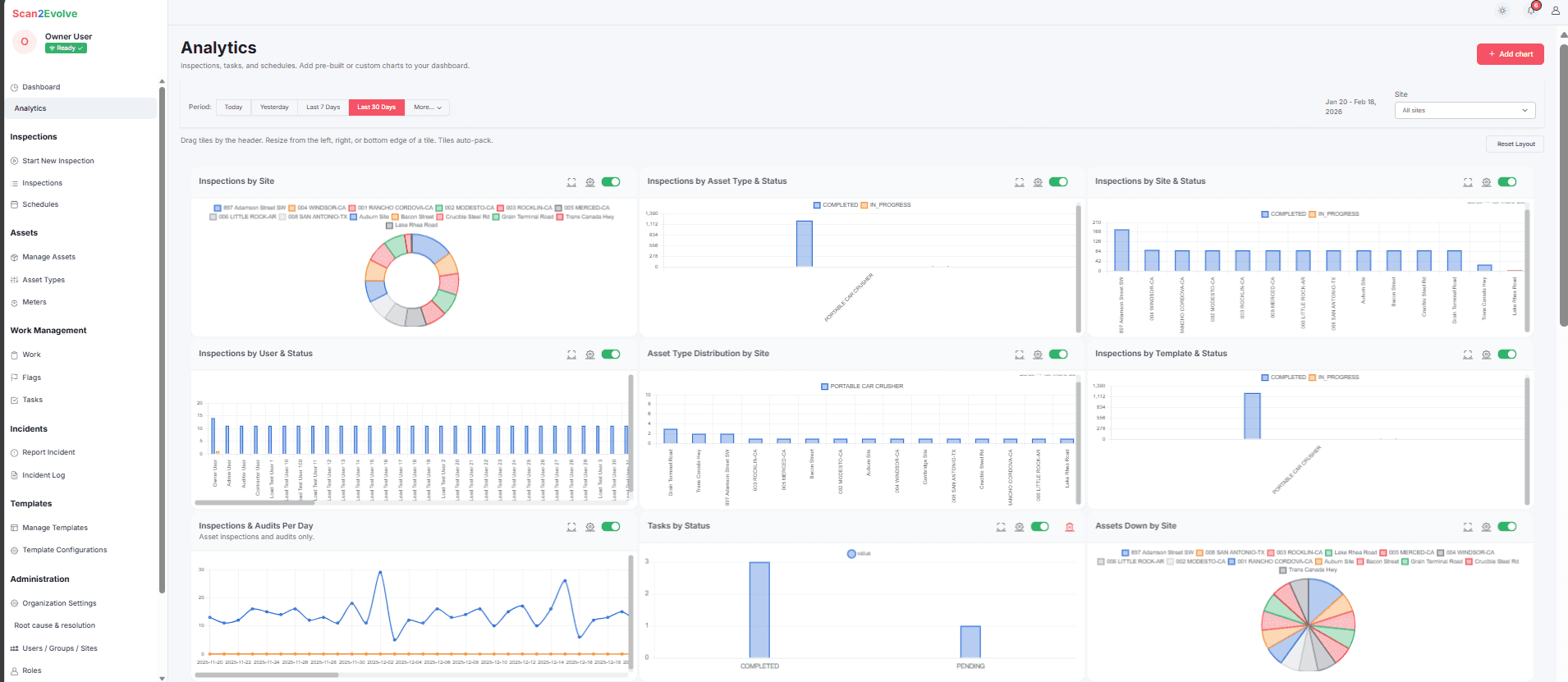
Task: Open Manage Assets in the sidebar
Action: click(x=48, y=257)
